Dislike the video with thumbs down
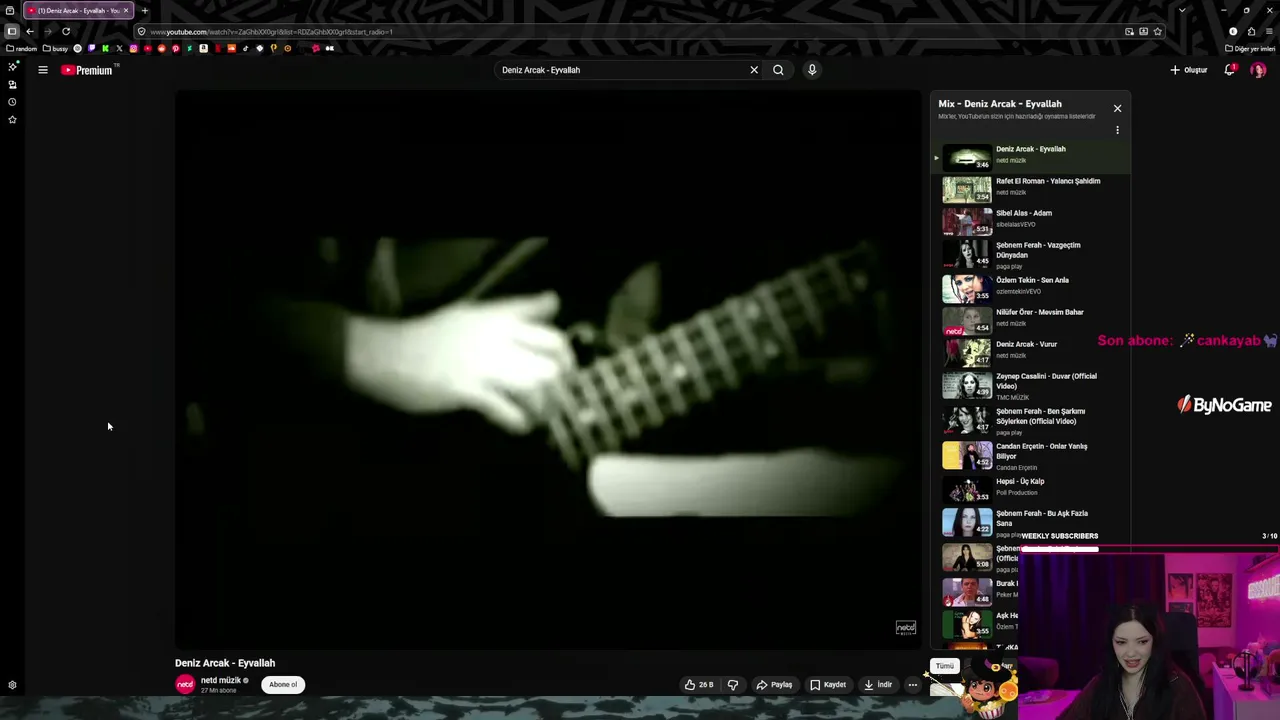Image resolution: width=1280 pixels, height=720 pixels. (x=733, y=685)
